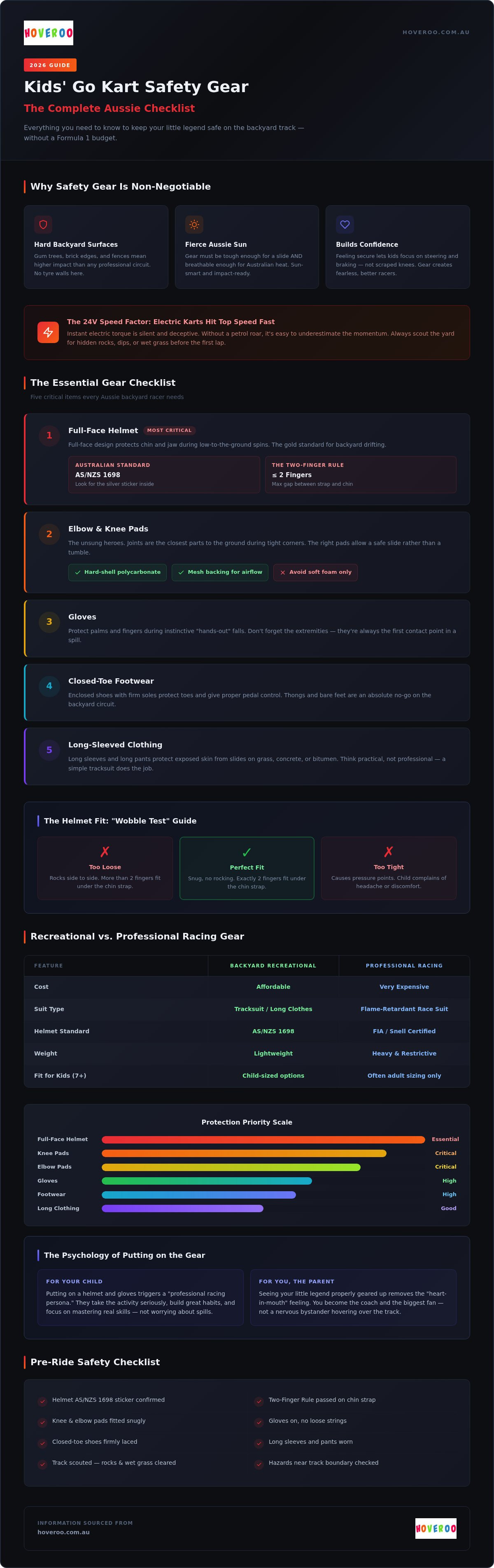Click the lightning bolt icon in 24V Speed Factor
Viewport: 494px width, 1568px height.
pos(48,332)
